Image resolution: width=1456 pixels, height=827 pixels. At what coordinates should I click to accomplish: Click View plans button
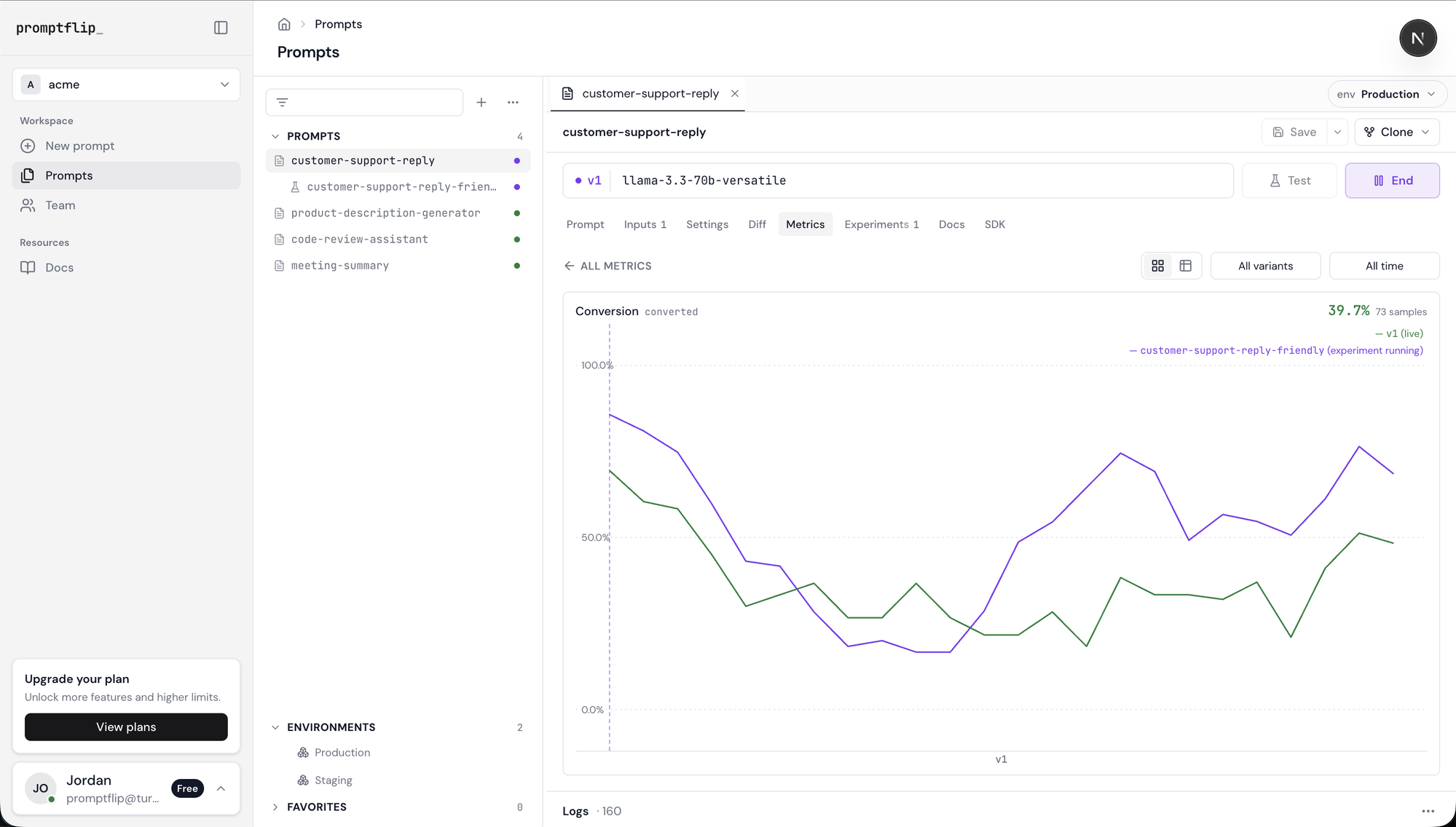126,727
